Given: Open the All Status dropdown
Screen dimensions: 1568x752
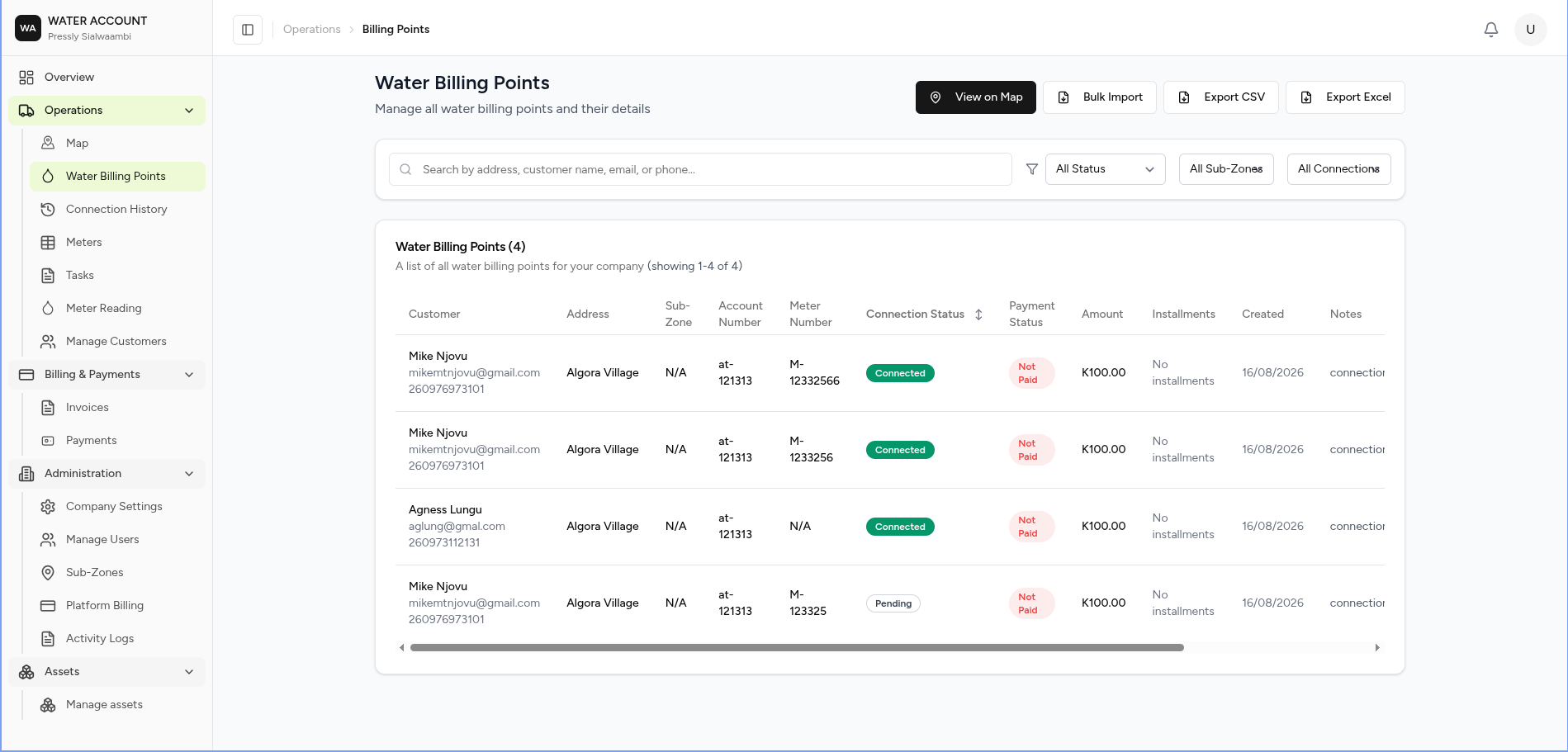Looking at the screenshot, I should (x=1105, y=169).
